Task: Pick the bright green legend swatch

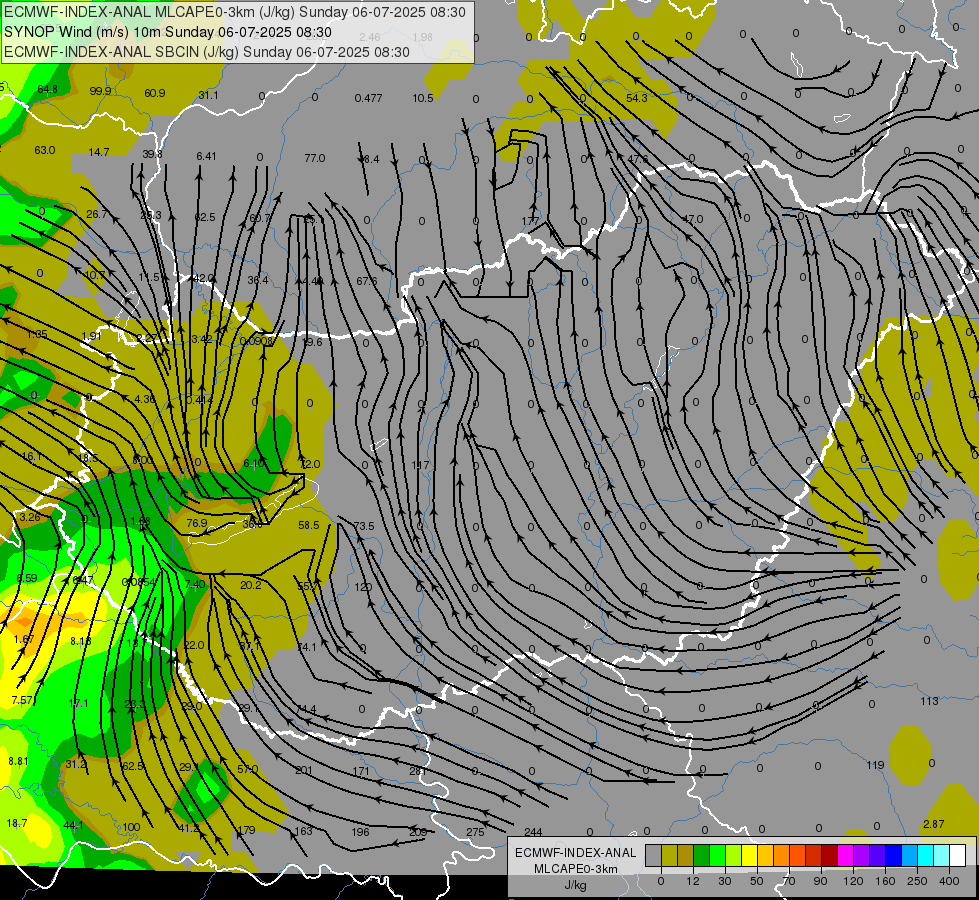Action: tap(717, 855)
